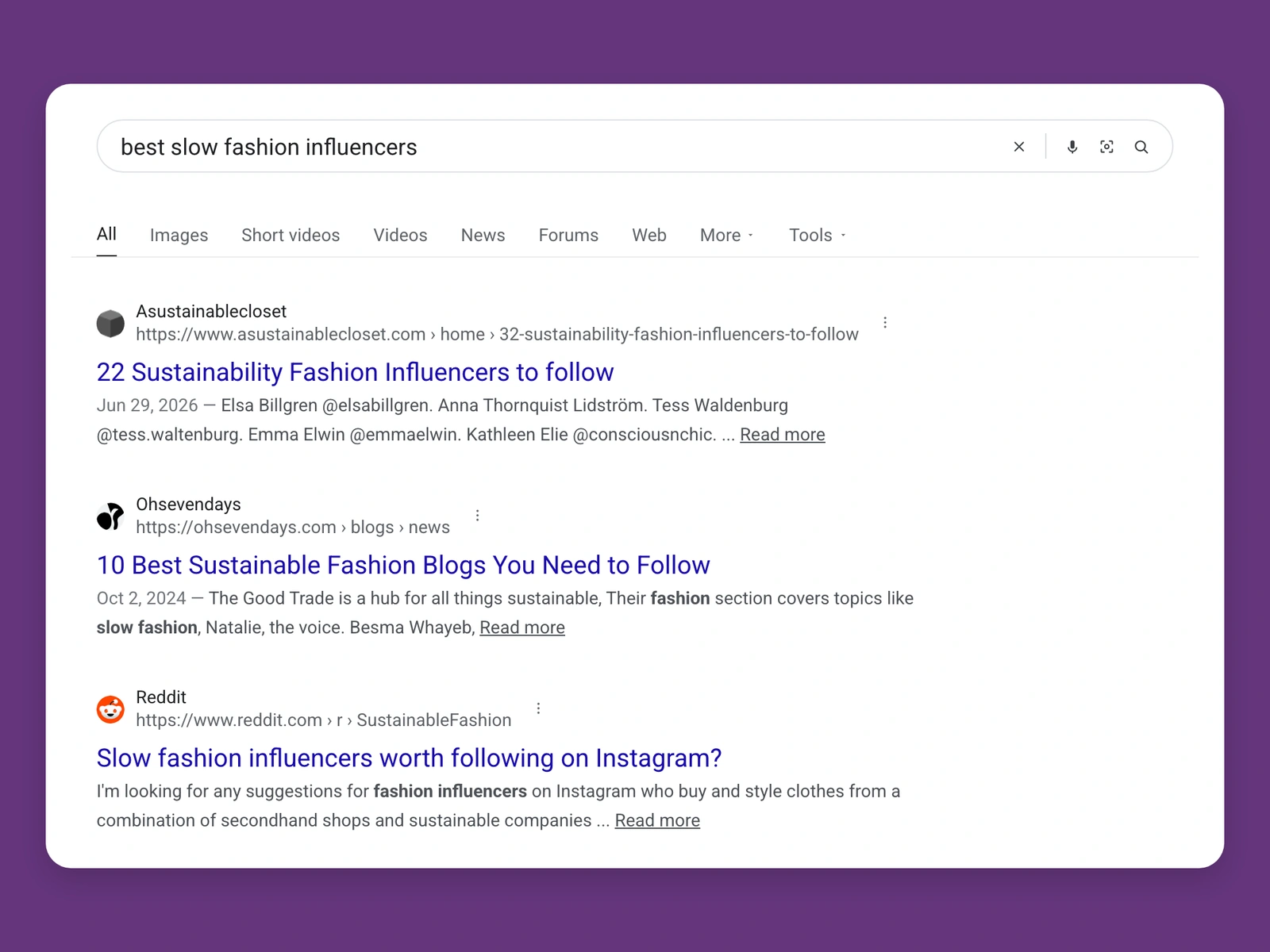Open the three-dot menu for the Asustainablecloset result
Viewport: 1270px width, 952px height.
pos(885,323)
